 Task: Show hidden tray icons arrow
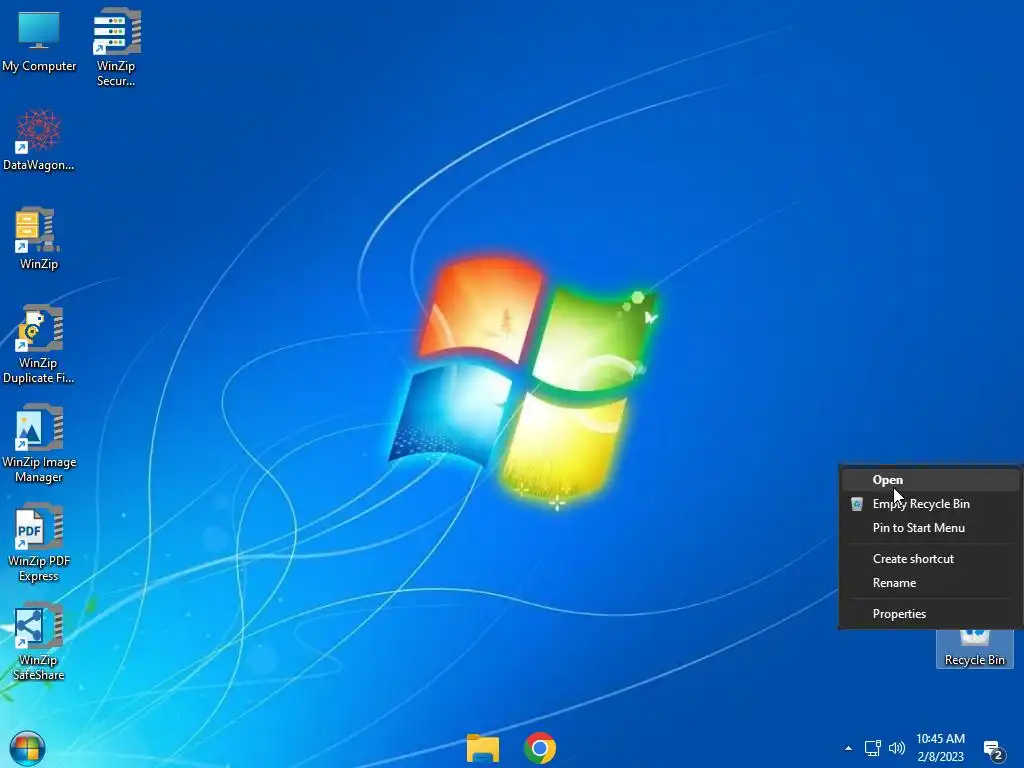click(848, 748)
